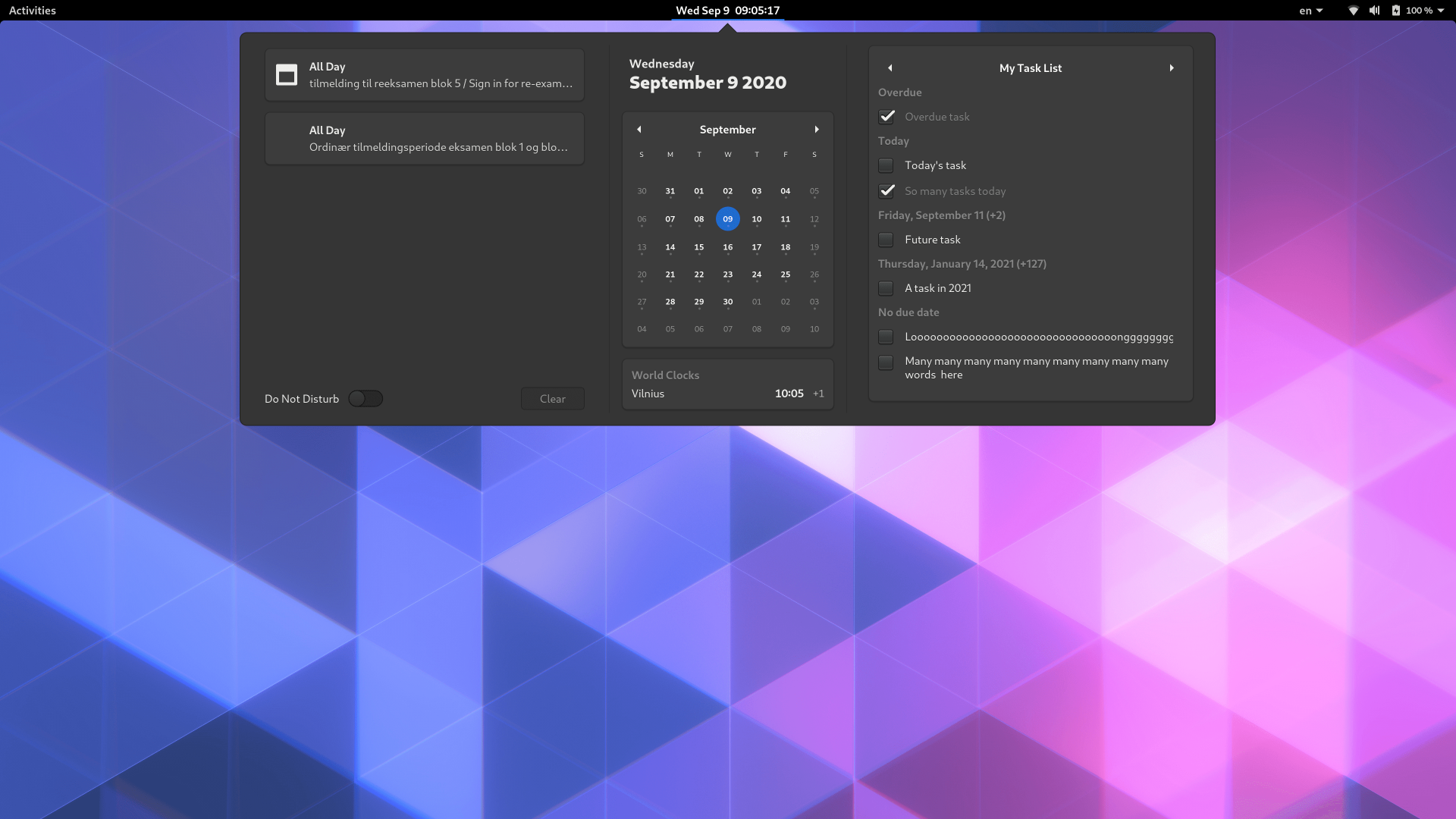Click the next month arrow in calendar
The width and height of the screenshot is (1456, 819).
tap(817, 129)
